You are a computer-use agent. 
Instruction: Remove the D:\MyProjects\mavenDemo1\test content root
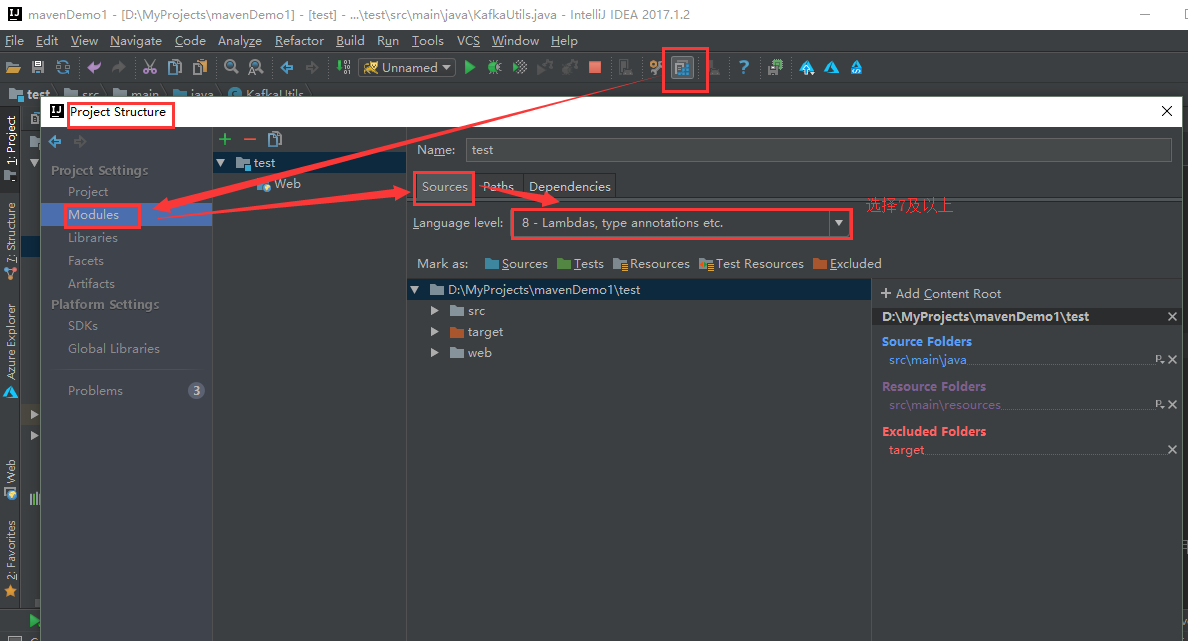click(1172, 317)
